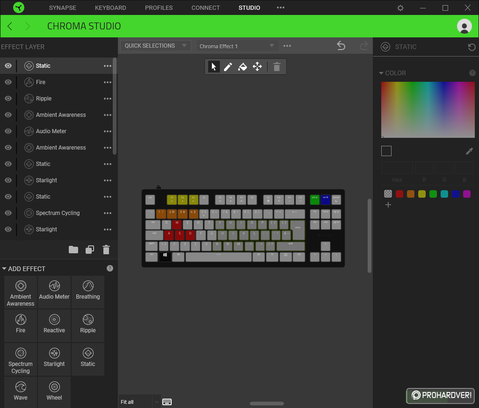Go back with the left arrow

pos(10,26)
